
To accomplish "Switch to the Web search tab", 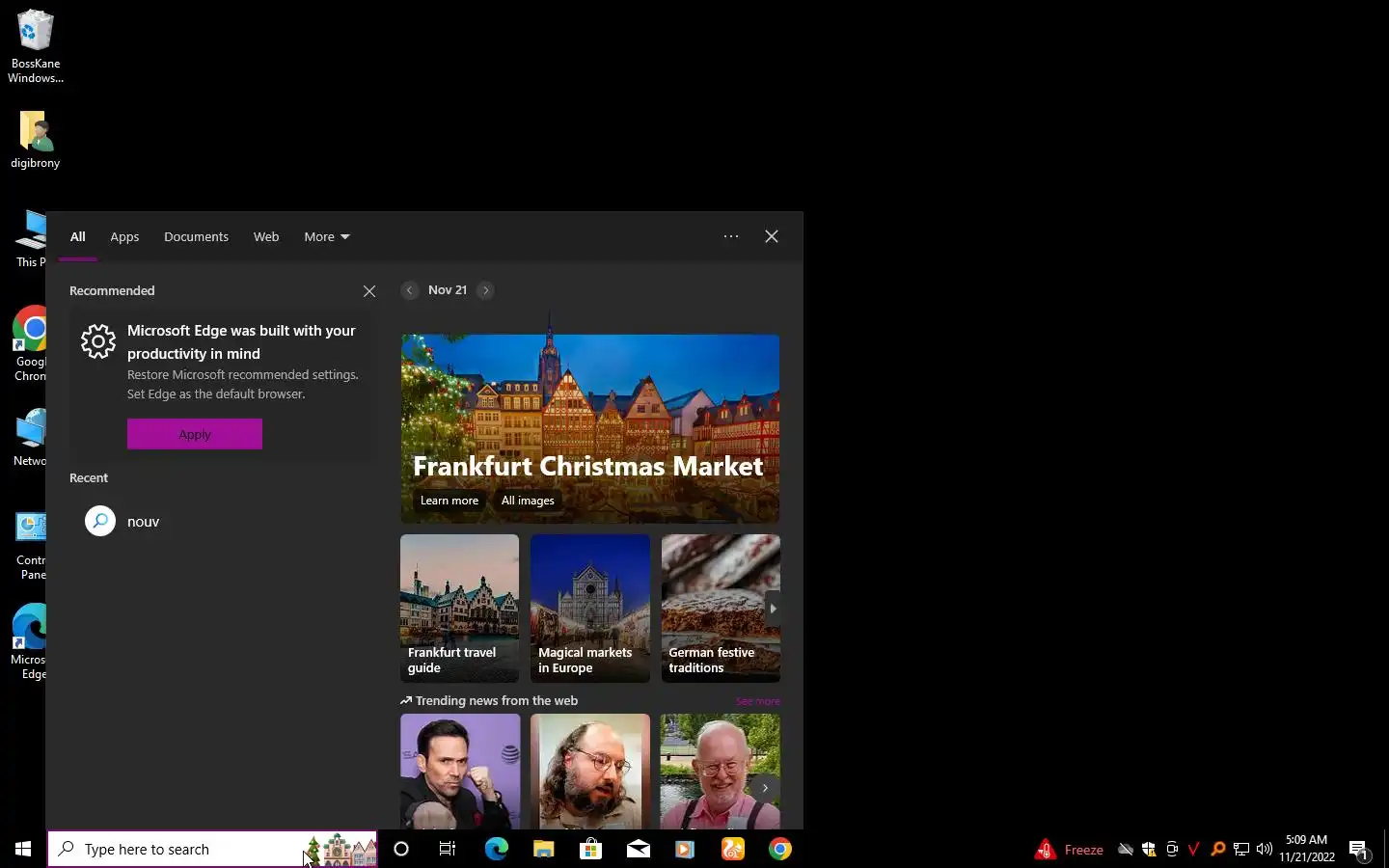I will (266, 236).
